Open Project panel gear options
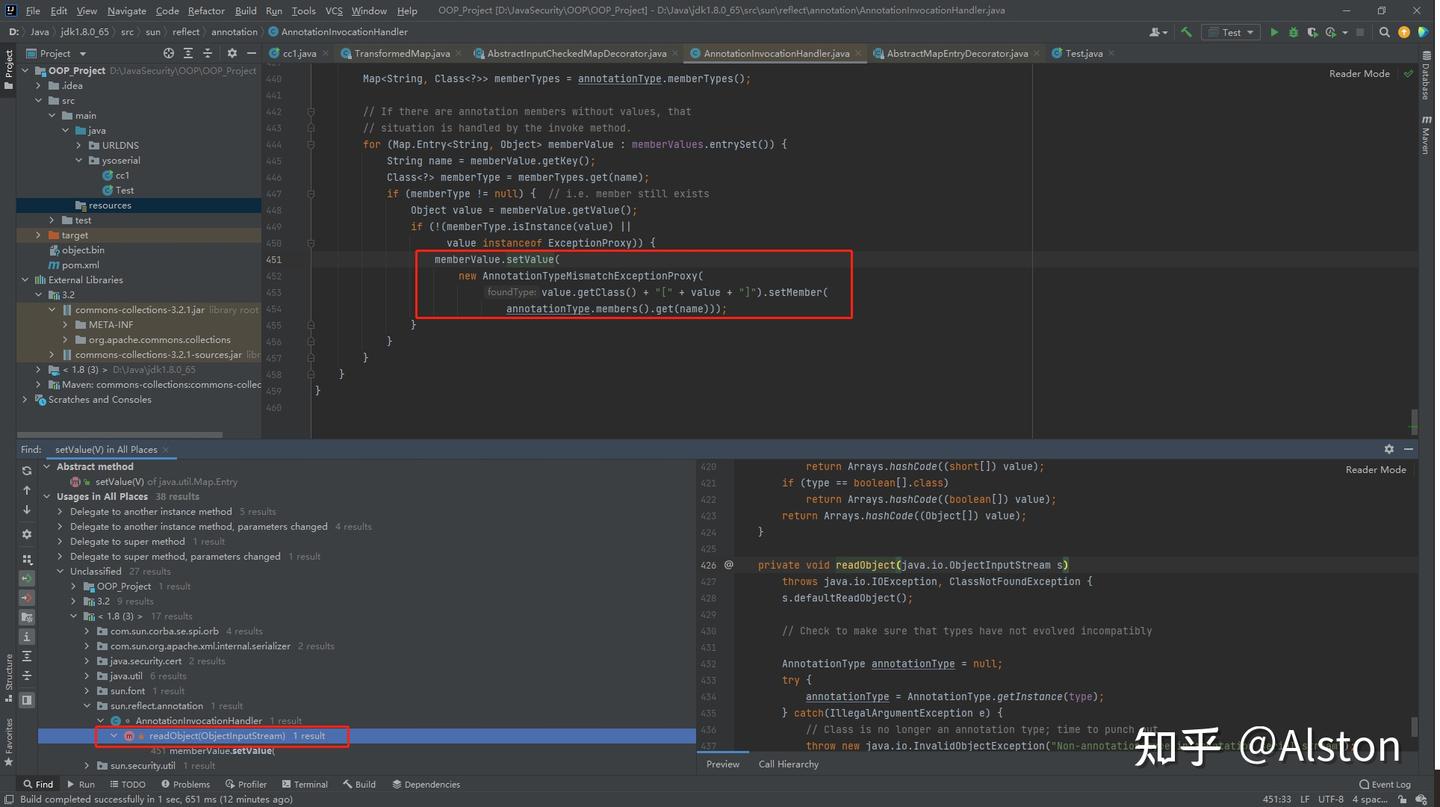This screenshot has height=807, width=1440. [232, 53]
